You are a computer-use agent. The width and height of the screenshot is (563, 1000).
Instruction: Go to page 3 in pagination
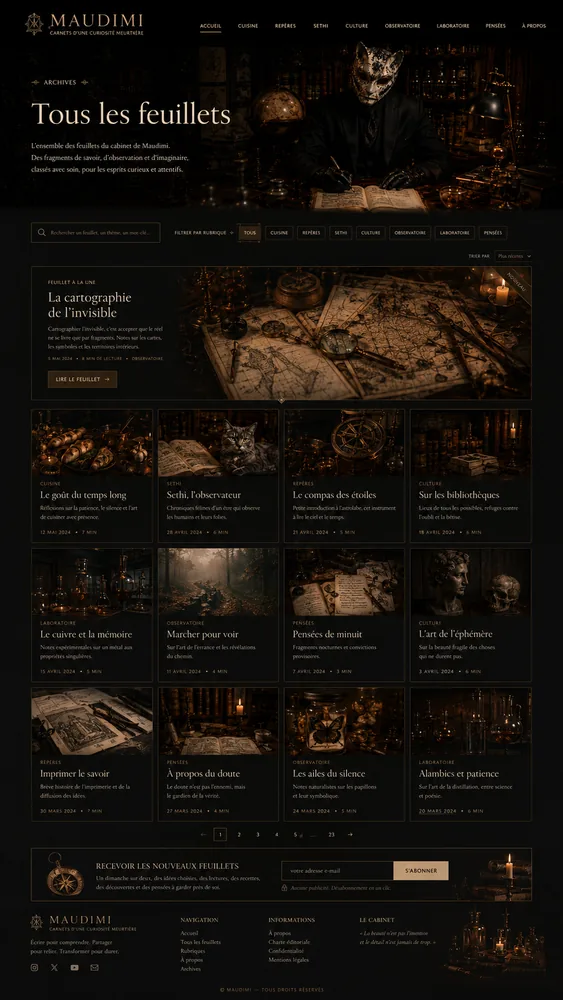click(258, 834)
